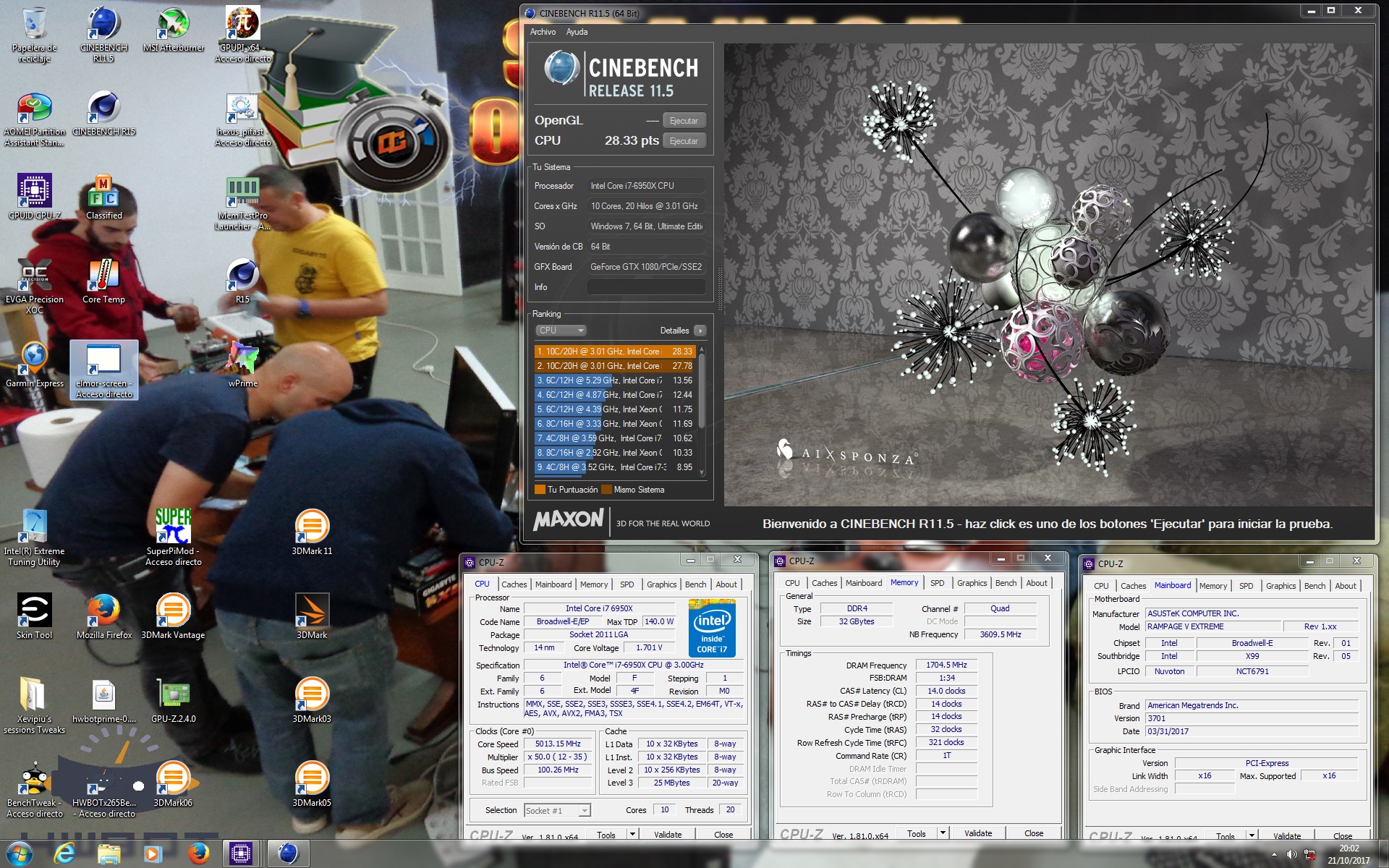Click the clock in the system tray
Screen dimensions: 1389x868
(1348, 854)
